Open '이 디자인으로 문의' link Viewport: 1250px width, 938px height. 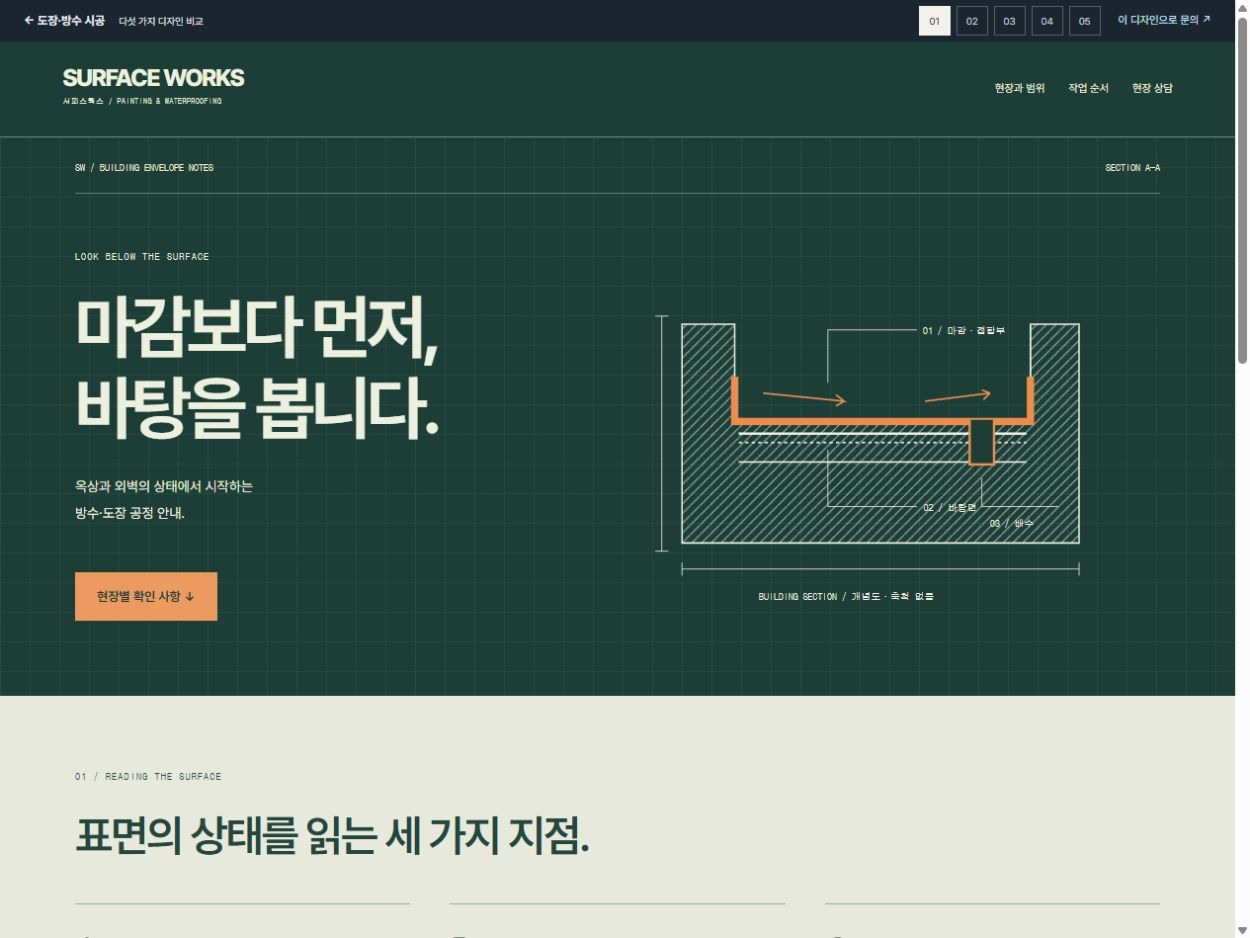pyautogui.click(x=1164, y=20)
